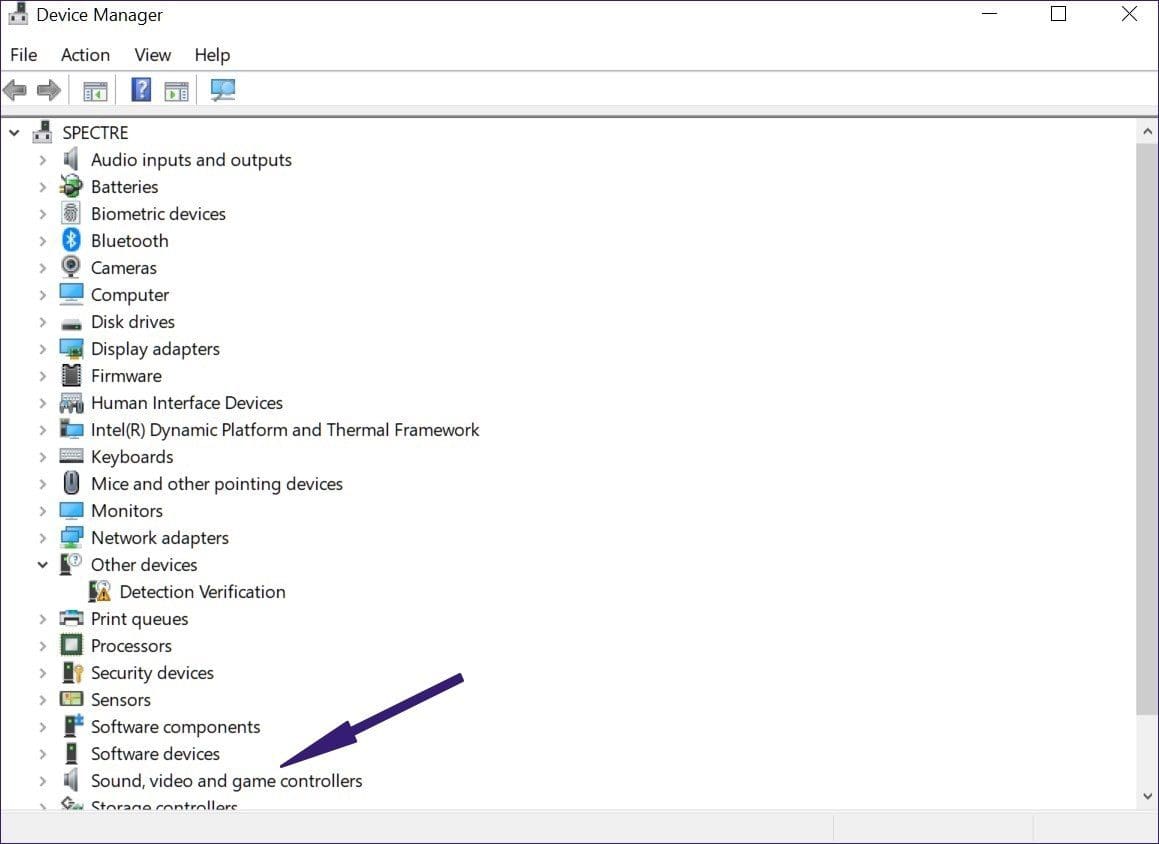Image resolution: width=1159 pixels, height=844 pixels.
Task: Click the Forward arrow toolbar icon
Action: click(x=49, y=90)
